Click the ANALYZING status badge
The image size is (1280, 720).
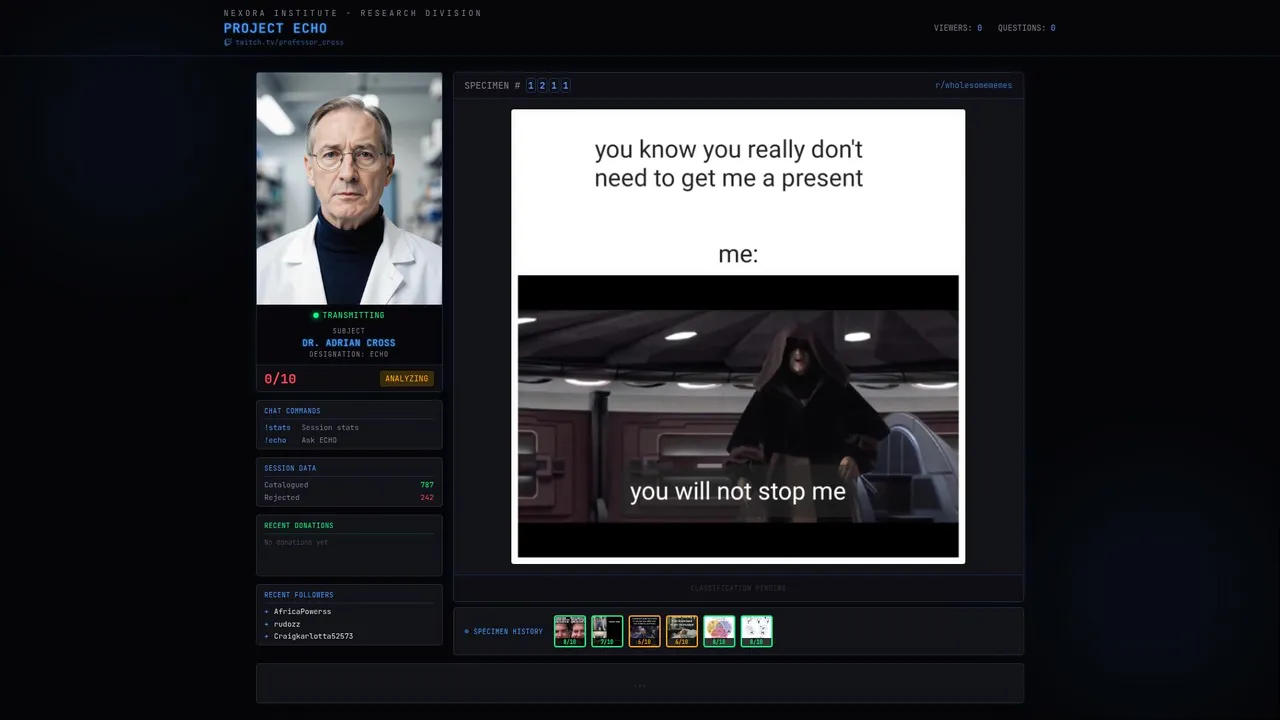click(x=407, y=379)
